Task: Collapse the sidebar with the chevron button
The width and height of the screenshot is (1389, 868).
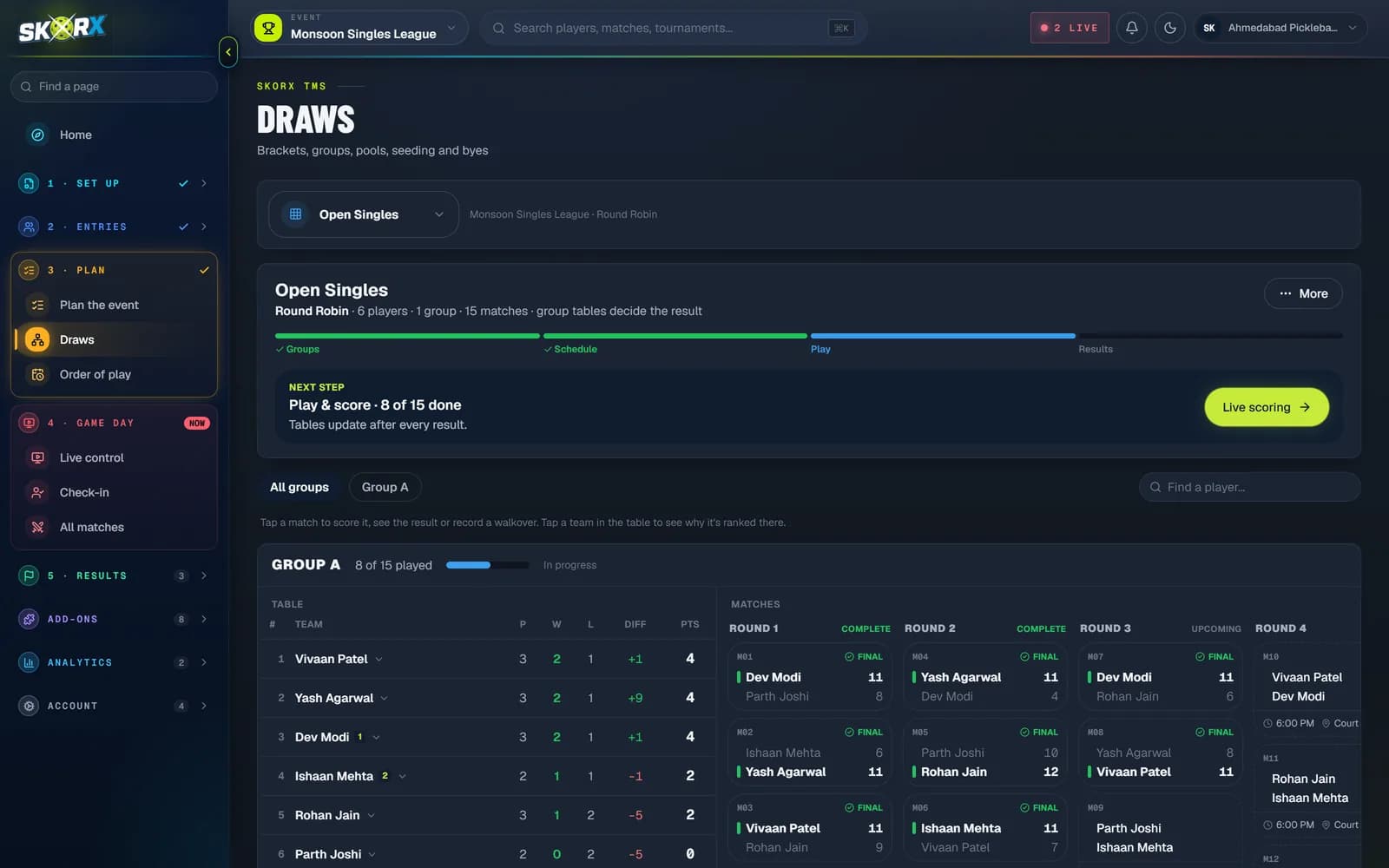Action: coord(228,52)
